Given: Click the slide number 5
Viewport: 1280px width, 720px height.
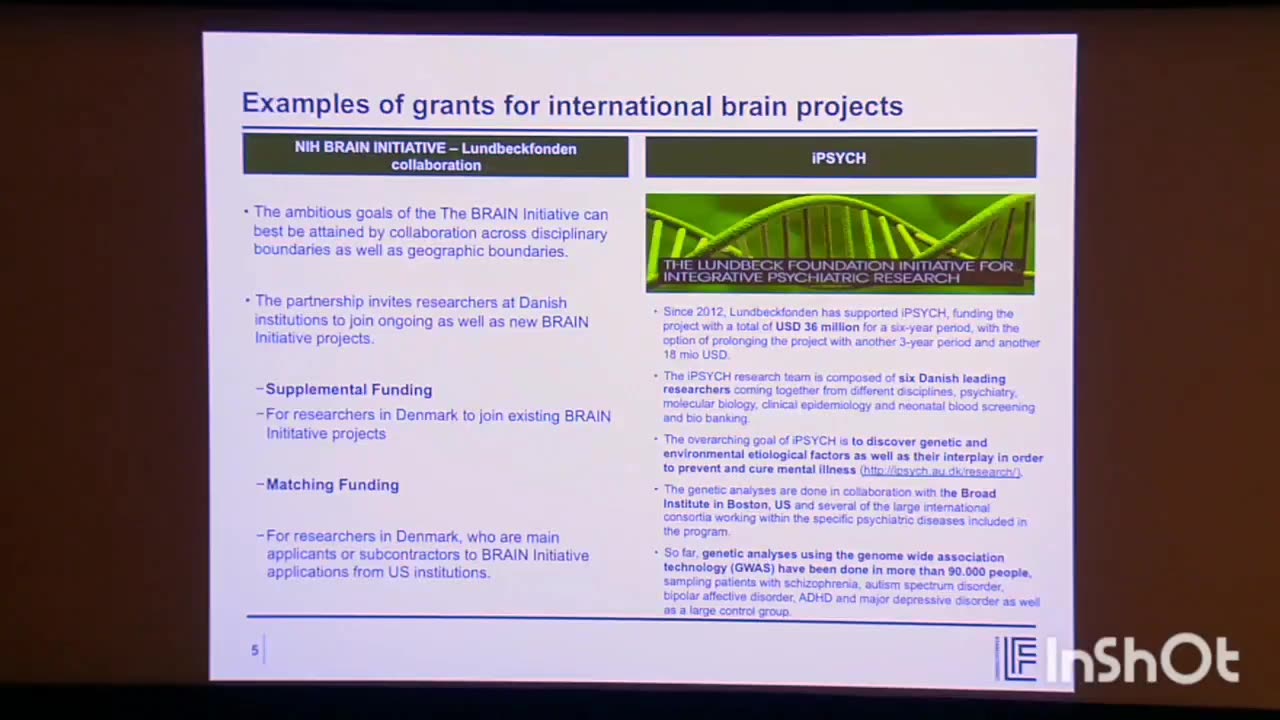Looking at the screenshot, I should 254,651.
